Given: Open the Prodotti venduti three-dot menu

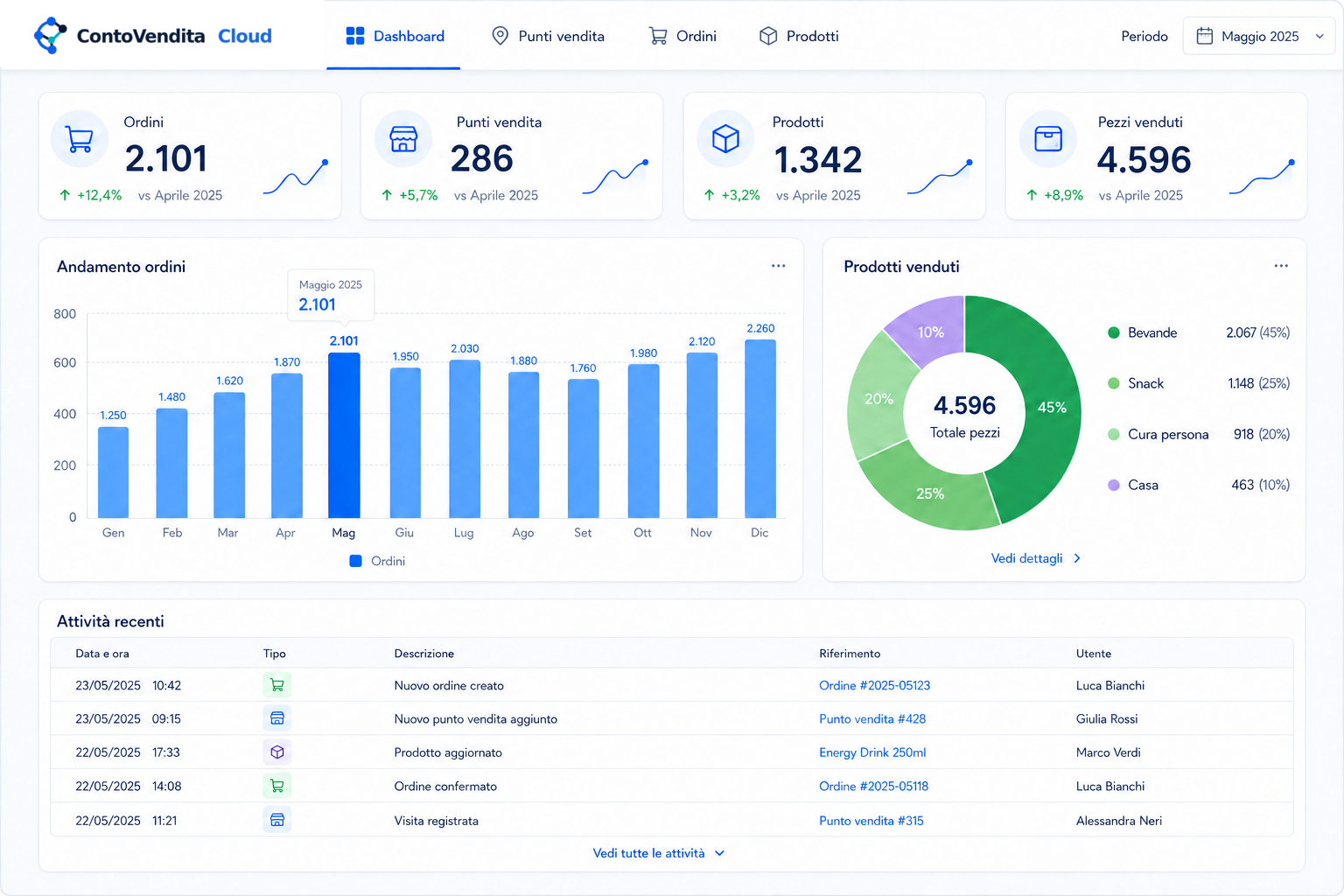Looking at the screenshot, I should coord(1281,266).
